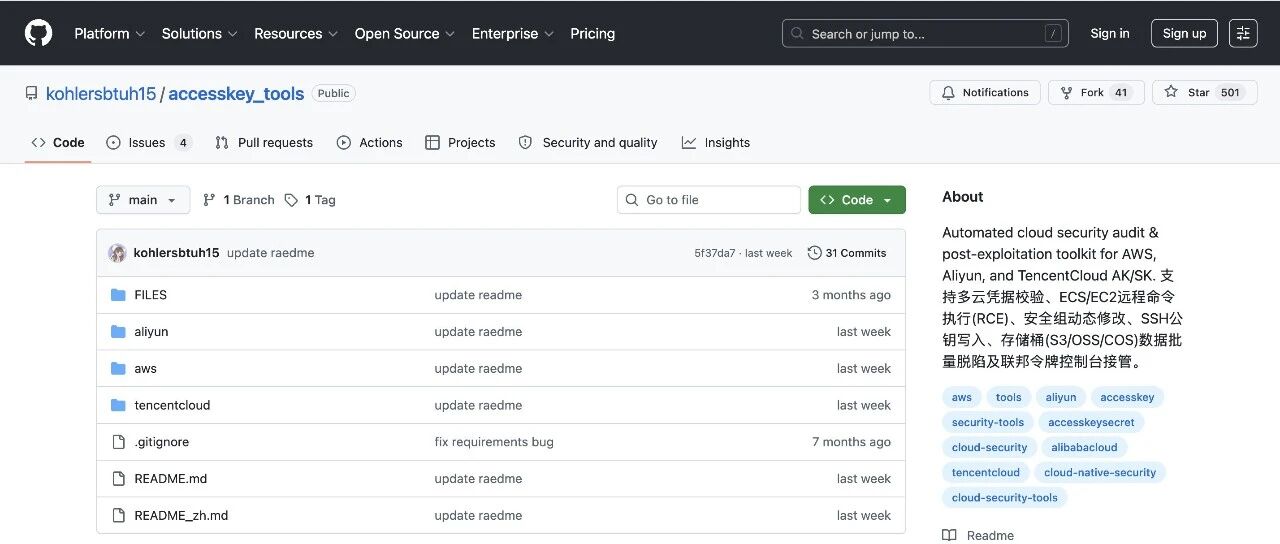The image size is (1280, 544).
Task: Select the security-tools topic tag
Action: [x=988, y=422]
